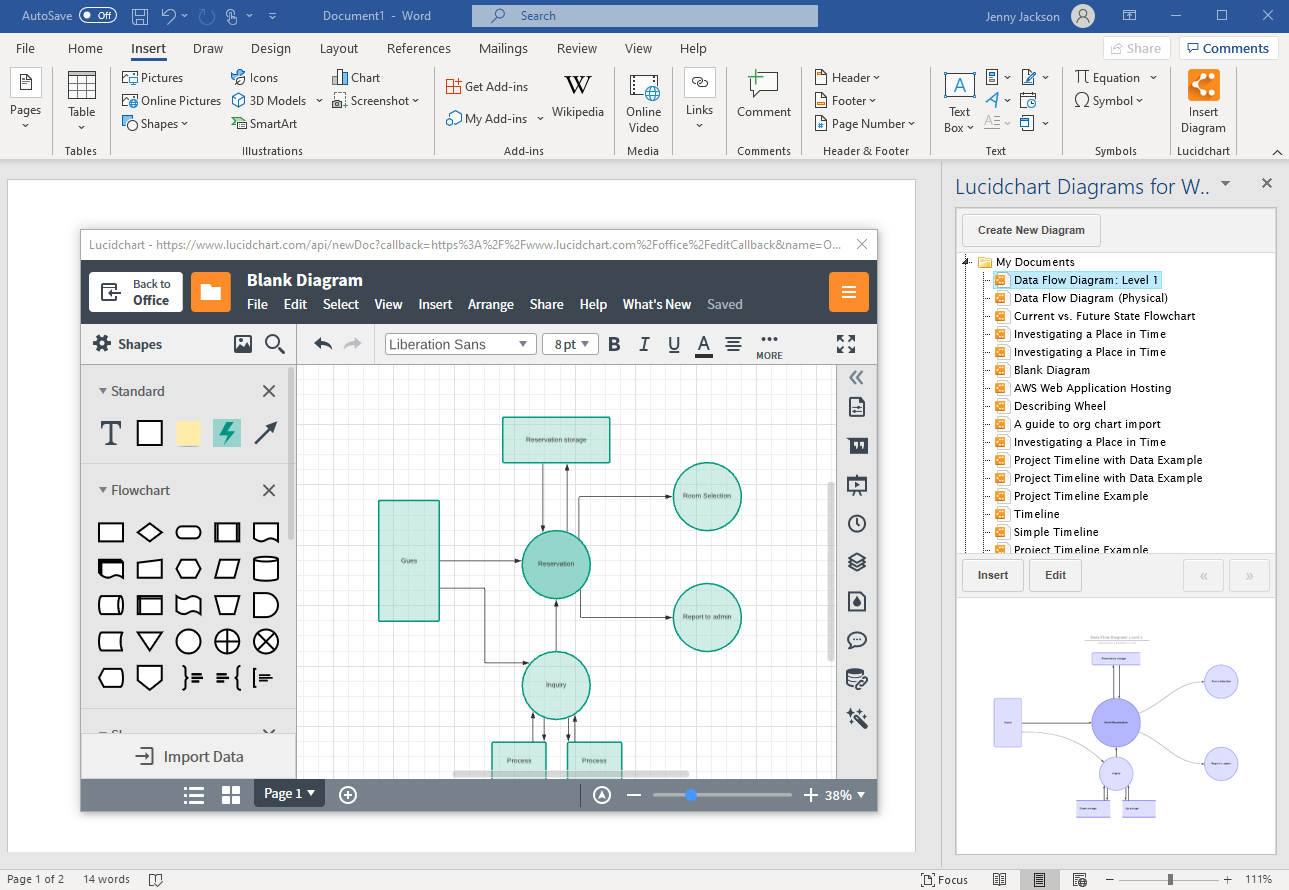Image resolution: width=1289 pixels, height=890 pixels.
Task: Click the data linking database icon
Action: click(856, 679)
